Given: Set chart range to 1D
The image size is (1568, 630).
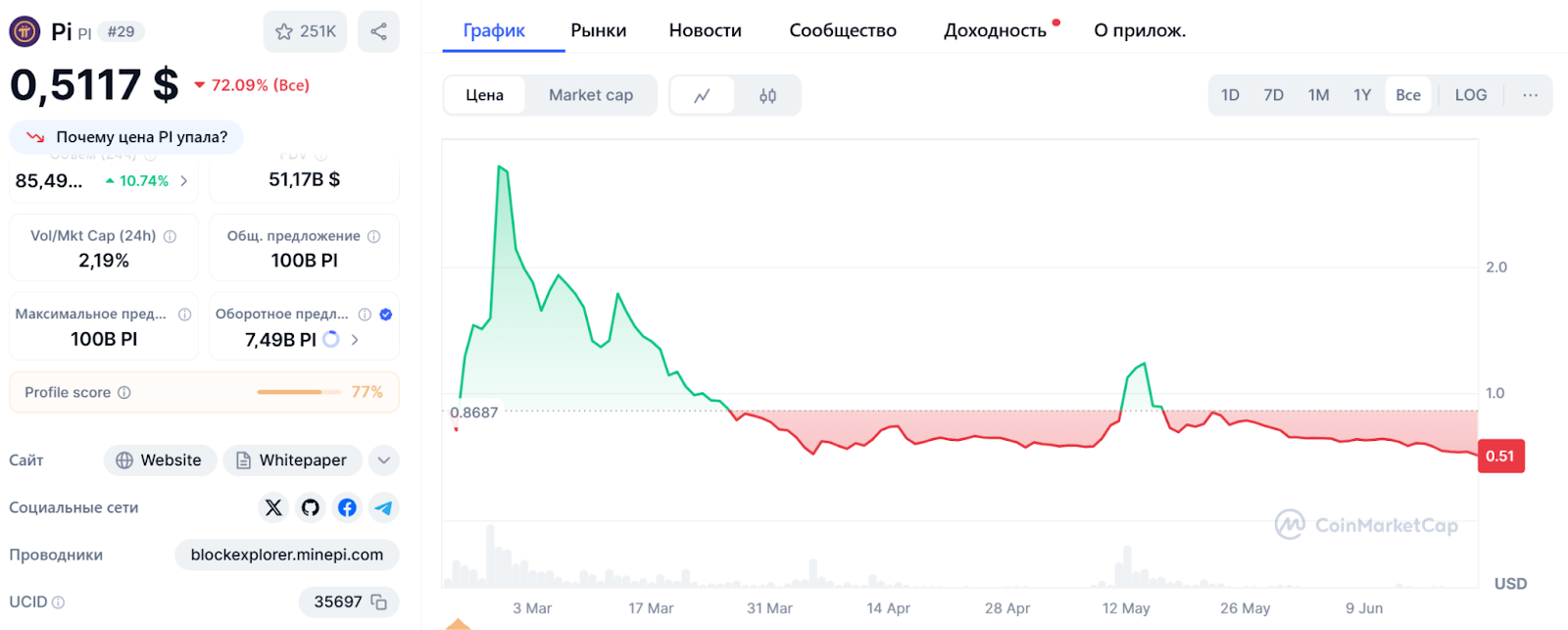Looking at the screenshot, I should [1230, 95].
